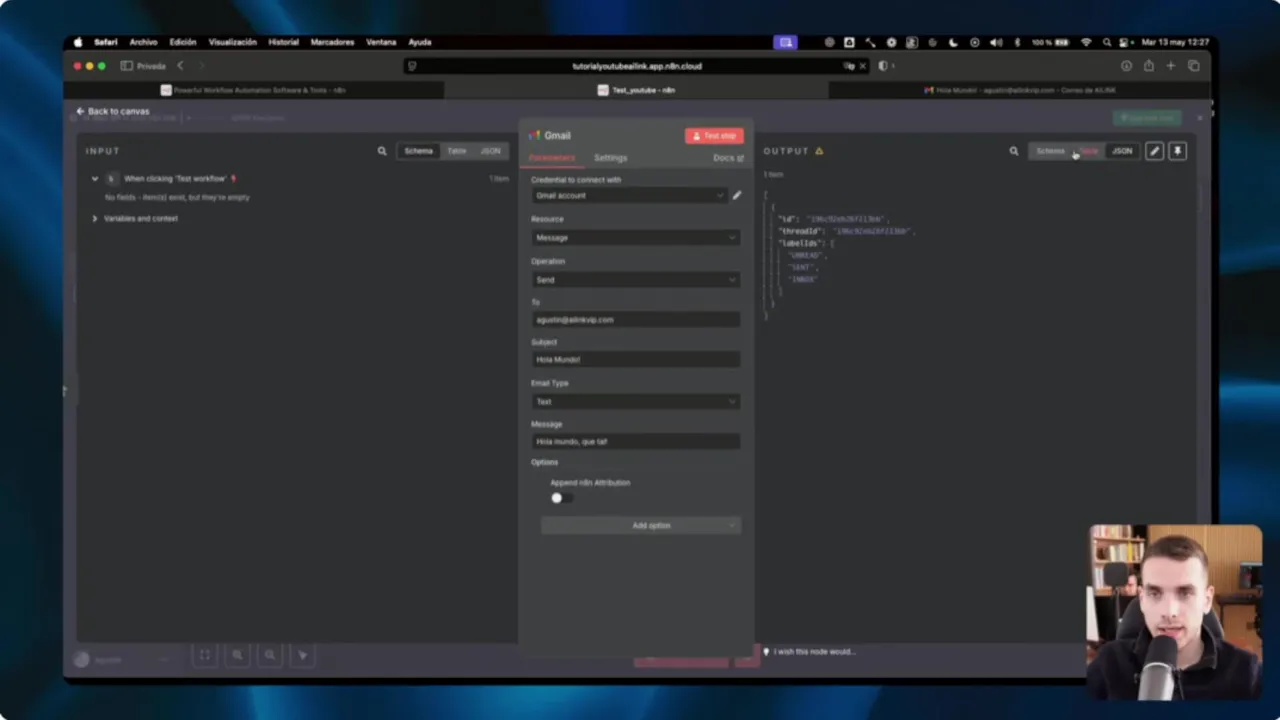
Task: Open the Docs link
Action: click(x=728, y=158)
